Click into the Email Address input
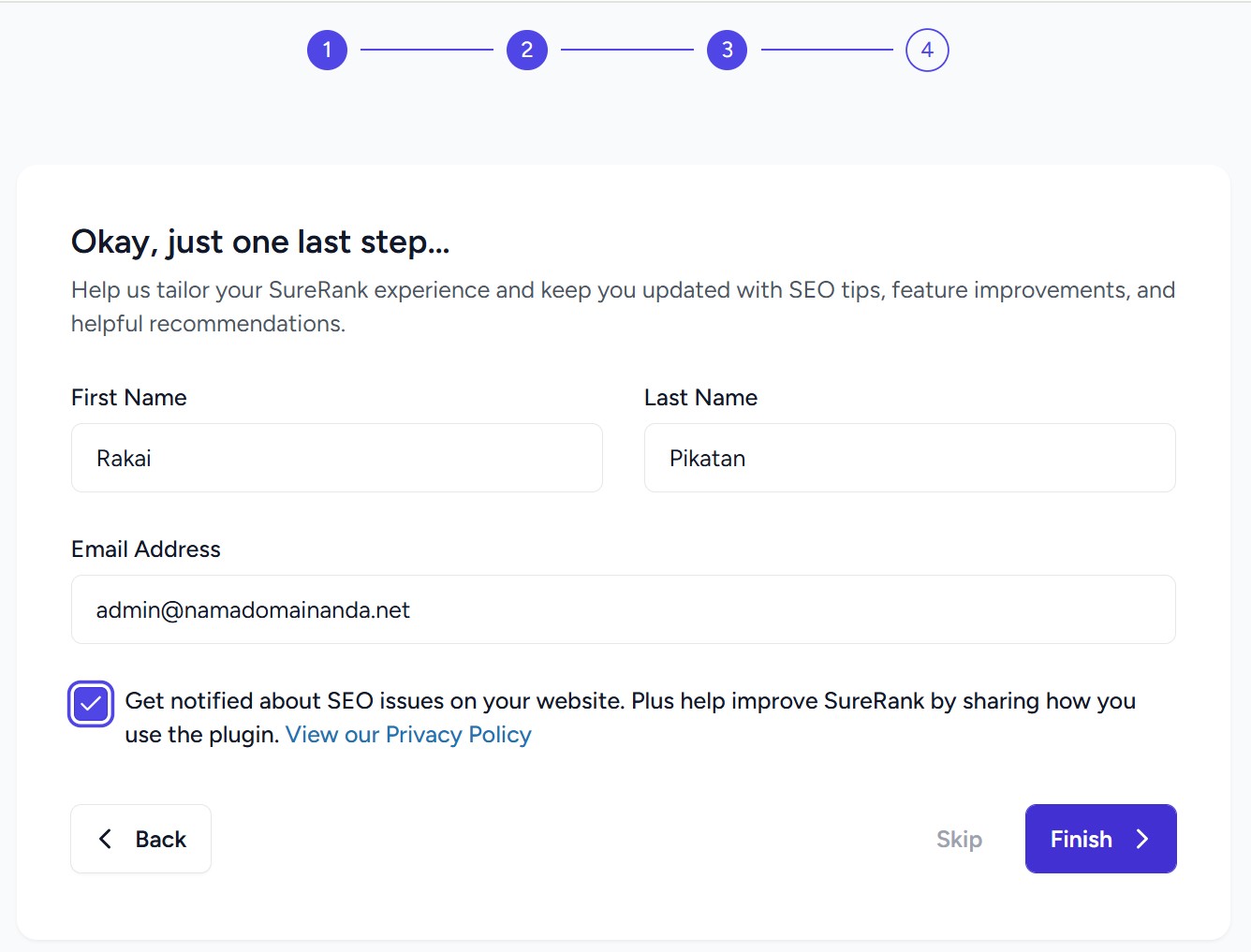Screen dimensions: 1251x952 coord(623,609)
